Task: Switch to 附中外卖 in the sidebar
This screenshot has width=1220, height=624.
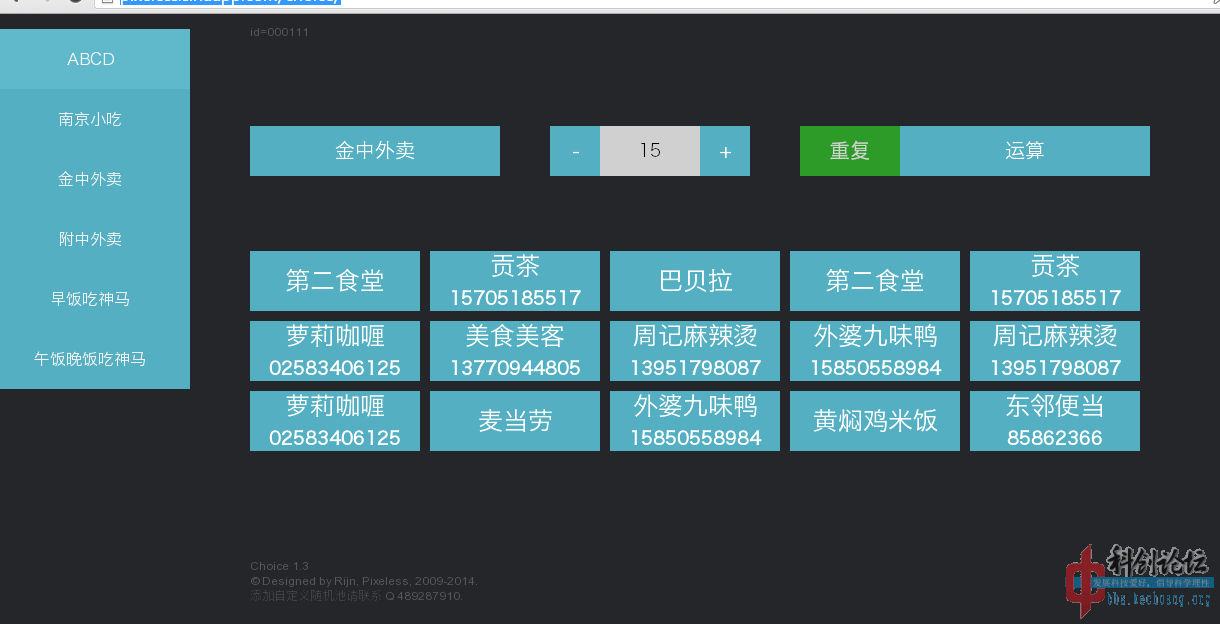Action: pos(95,239)
